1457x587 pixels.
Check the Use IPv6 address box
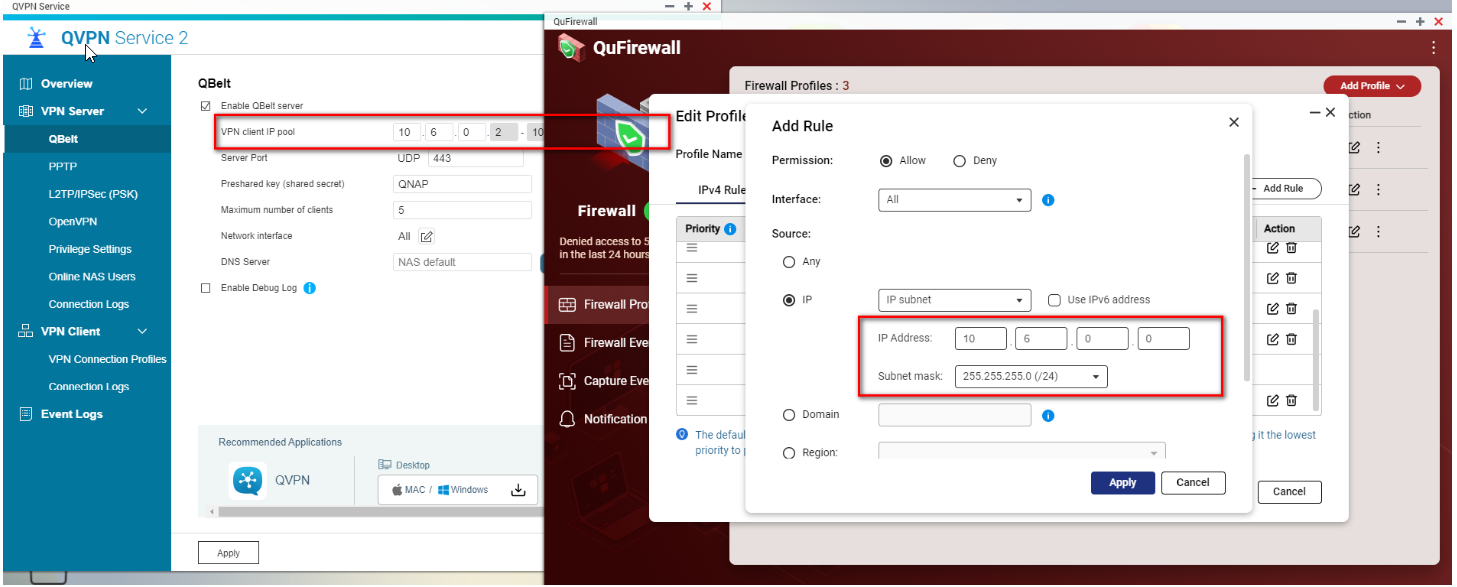pyautogui.click(x=1054, y=300)
